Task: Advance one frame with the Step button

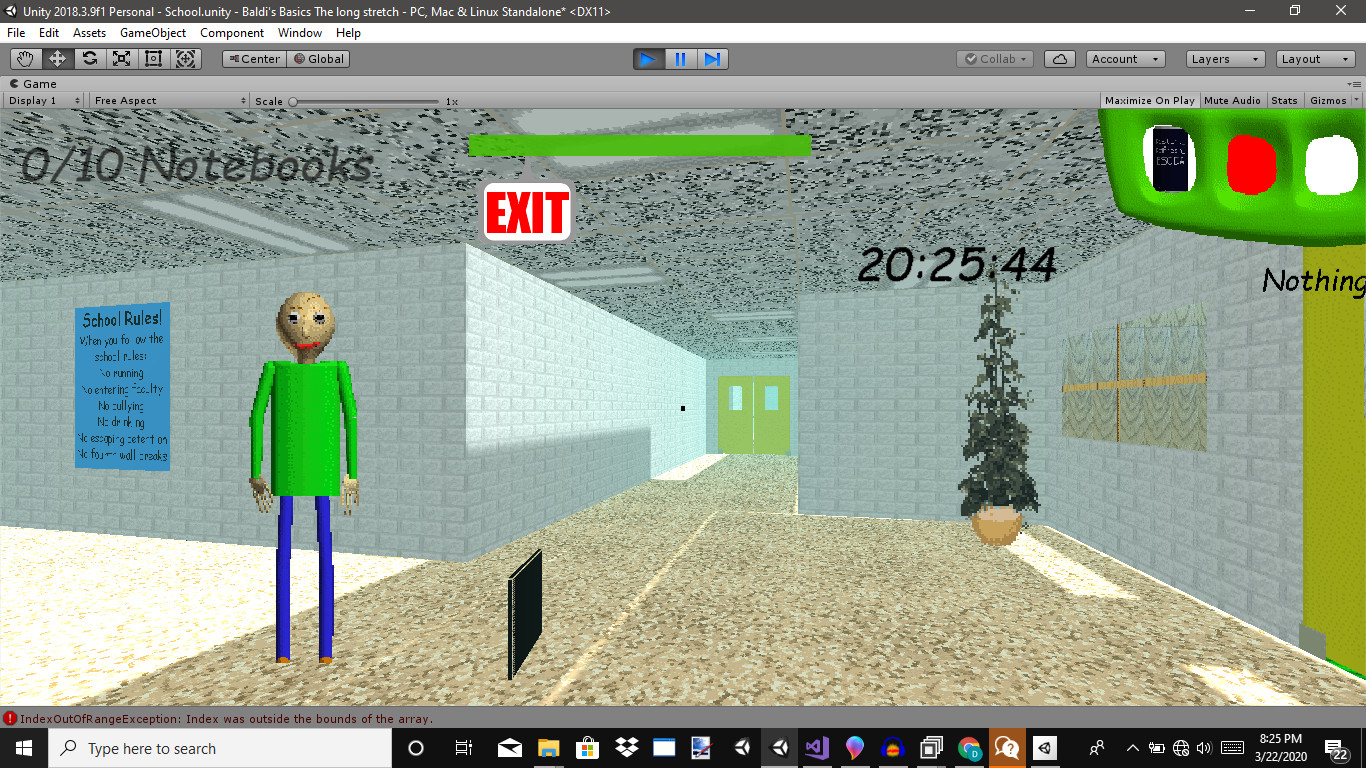Action: 713,59
